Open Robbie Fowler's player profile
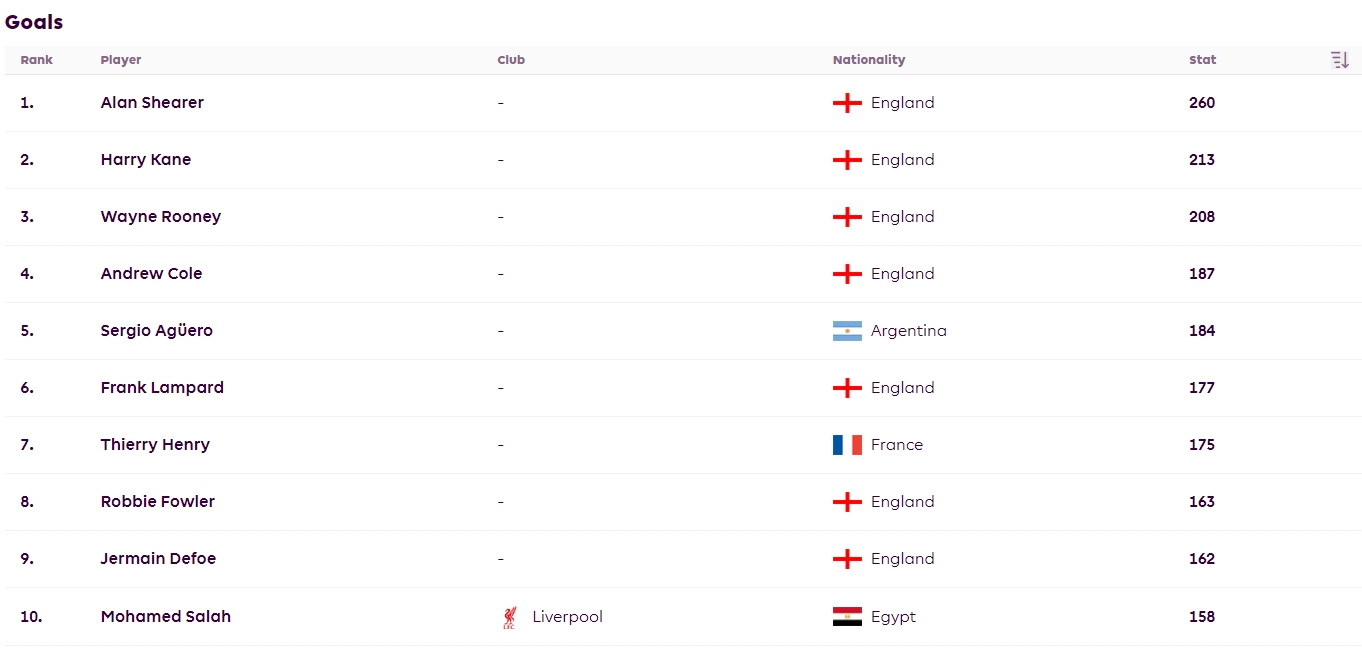 click(x=158, y=502)
